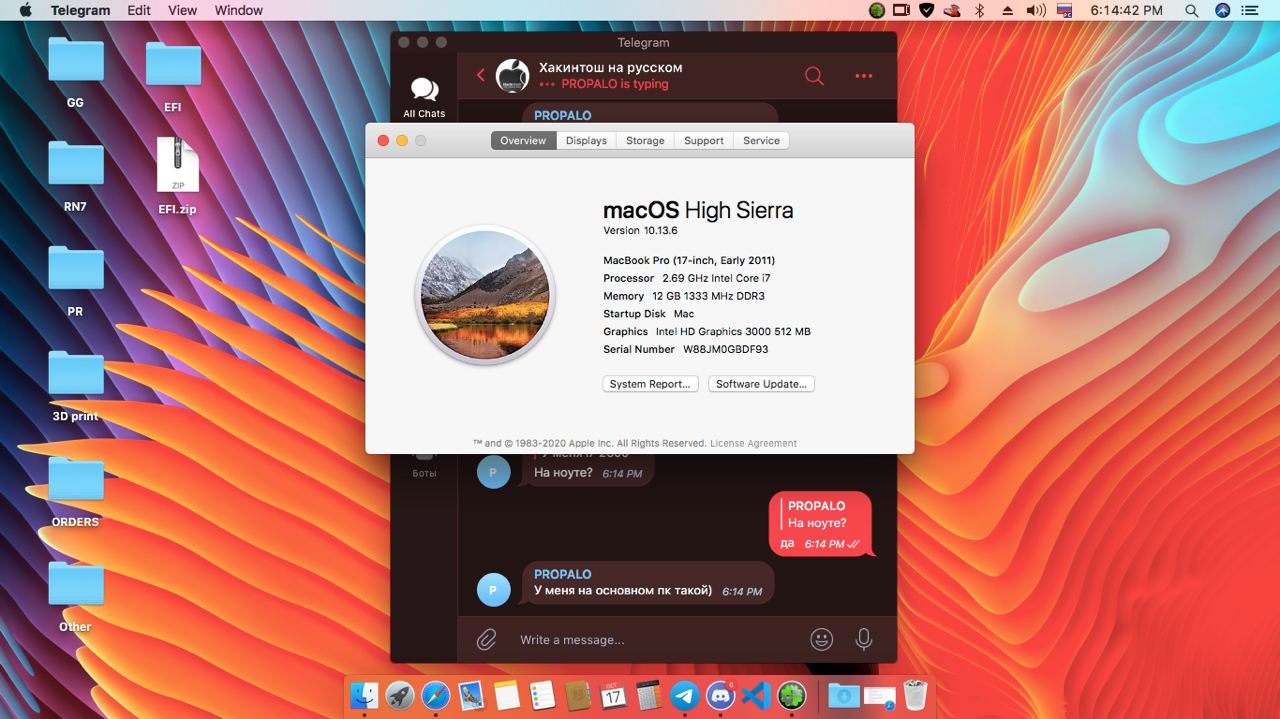Open the three-dot chat menu in Telegram
Screen dimensions: 1280x719
point(864,76)
